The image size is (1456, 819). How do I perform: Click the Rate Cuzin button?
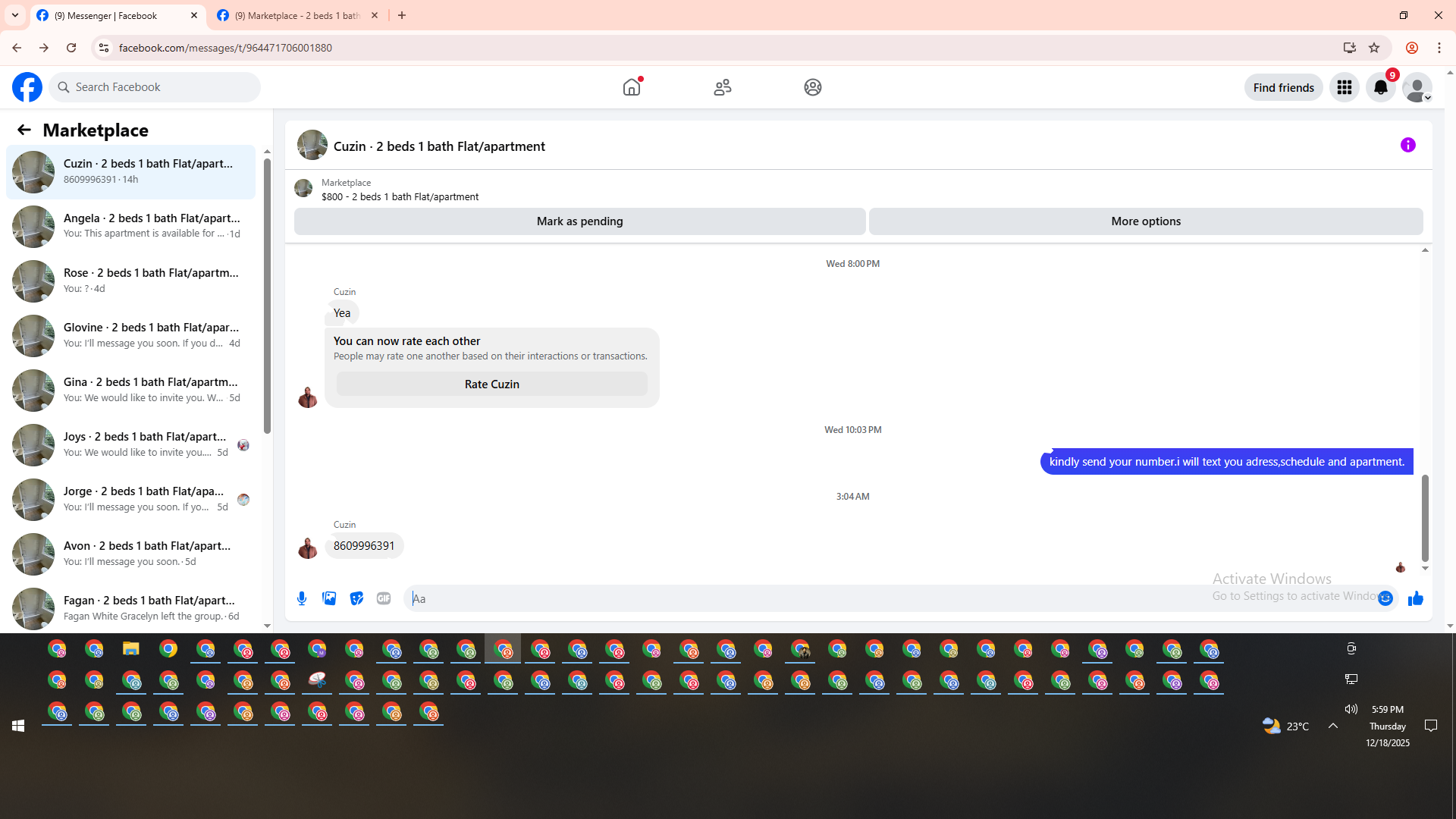(x=492, y=384)
